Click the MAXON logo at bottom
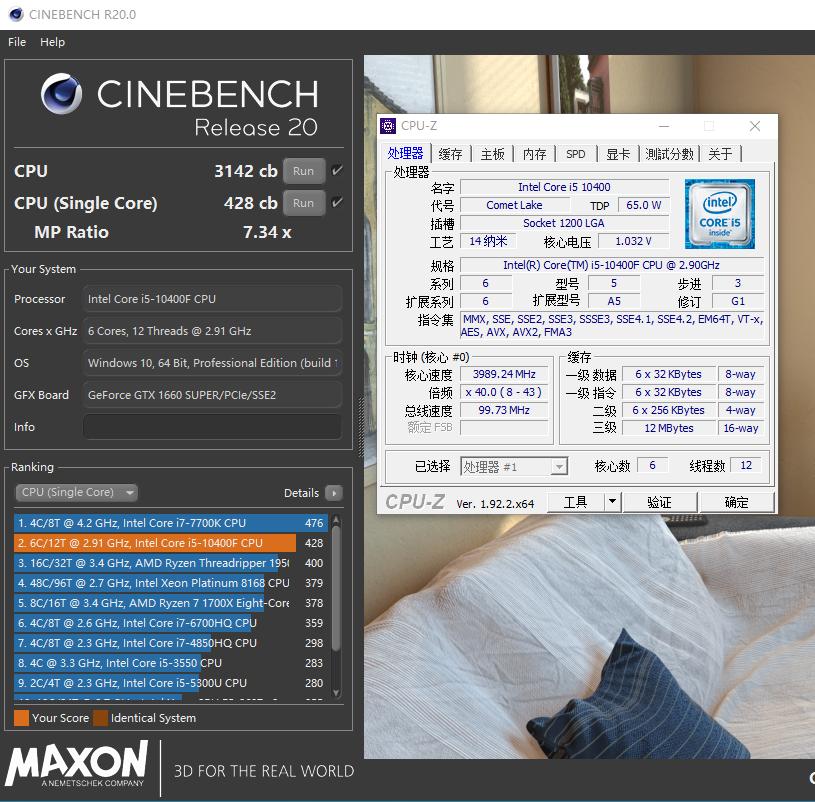Screen dimensions: 815x802 (x=76, y=764)
